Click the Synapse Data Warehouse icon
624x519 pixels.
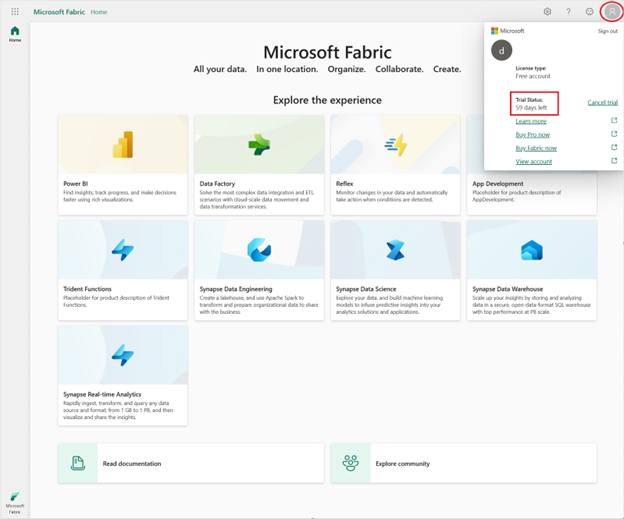(532, 250)
